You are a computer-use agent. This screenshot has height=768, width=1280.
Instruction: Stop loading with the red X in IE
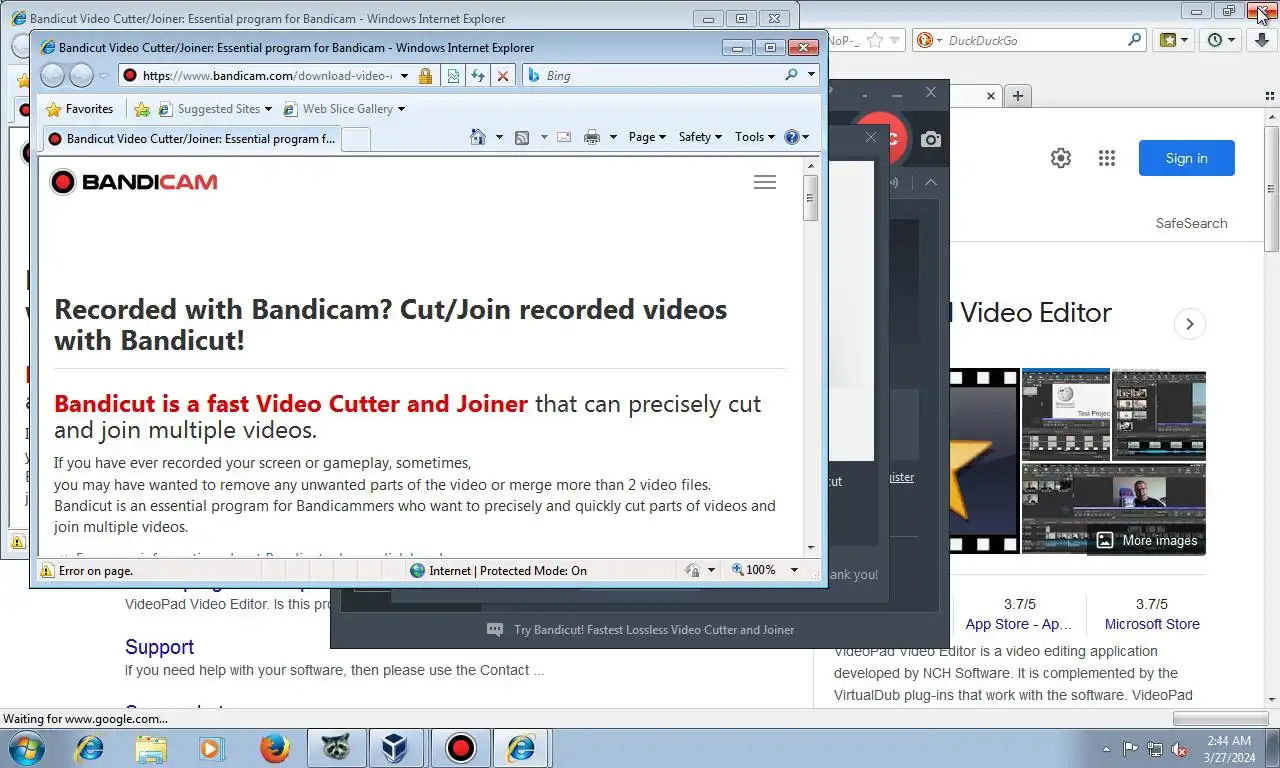coord(503,75)
